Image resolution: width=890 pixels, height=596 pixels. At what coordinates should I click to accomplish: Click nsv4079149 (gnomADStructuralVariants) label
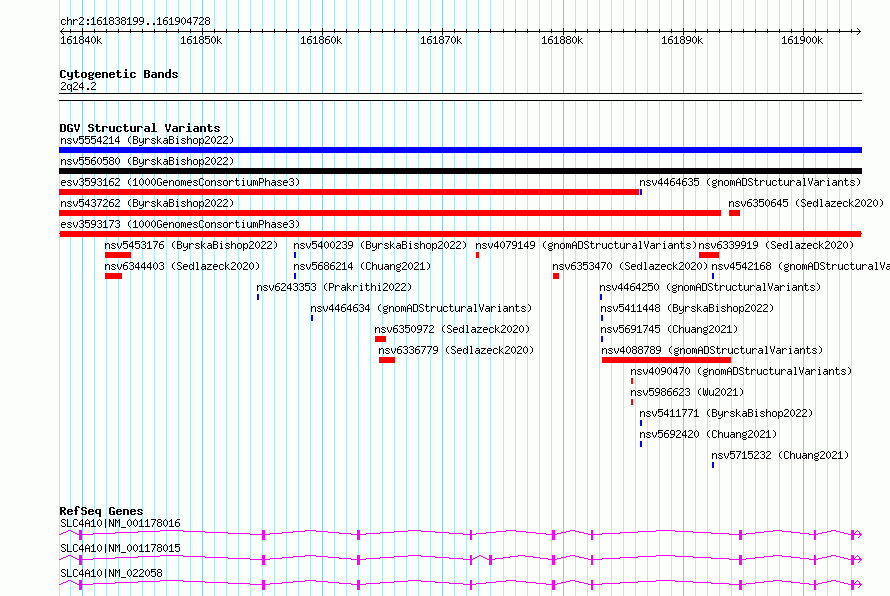pyautogui.click(x=586, y=245)
